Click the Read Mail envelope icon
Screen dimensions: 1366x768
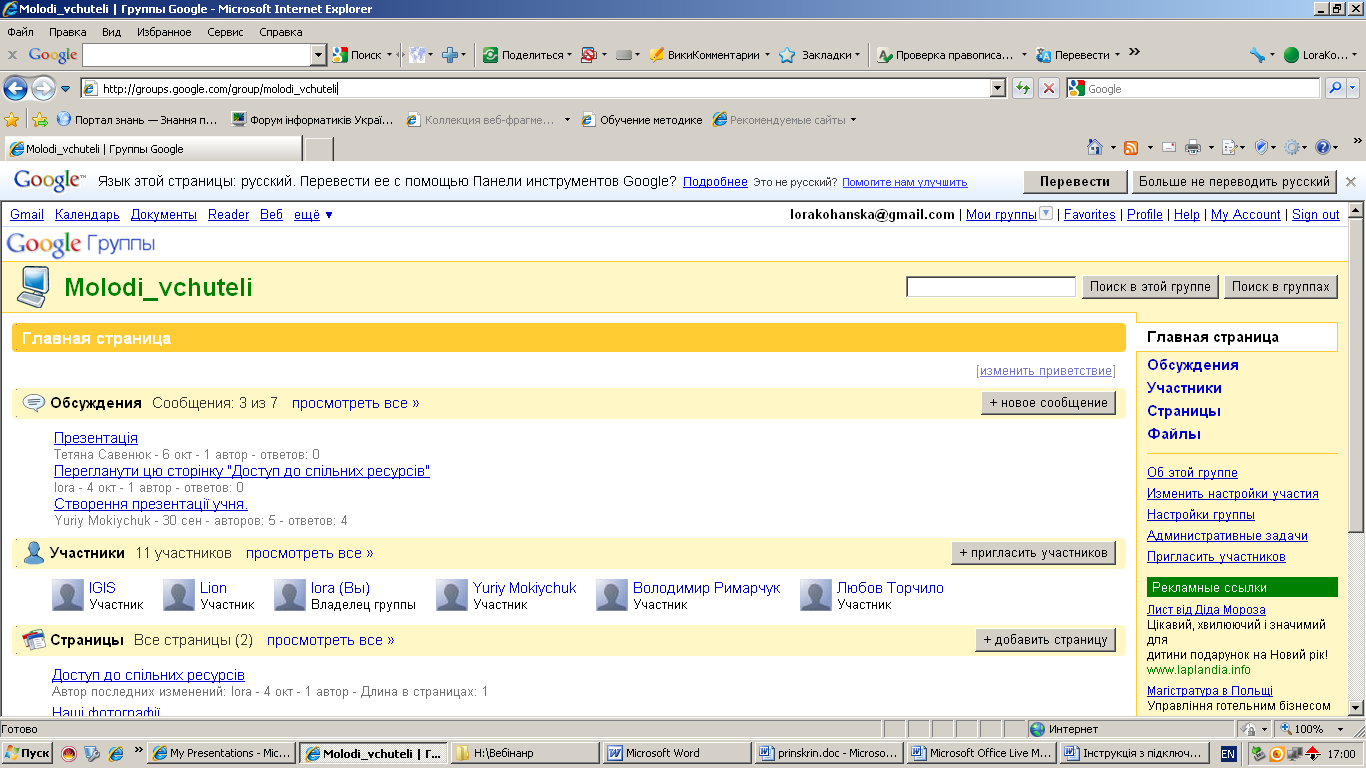coord(1168,148)
